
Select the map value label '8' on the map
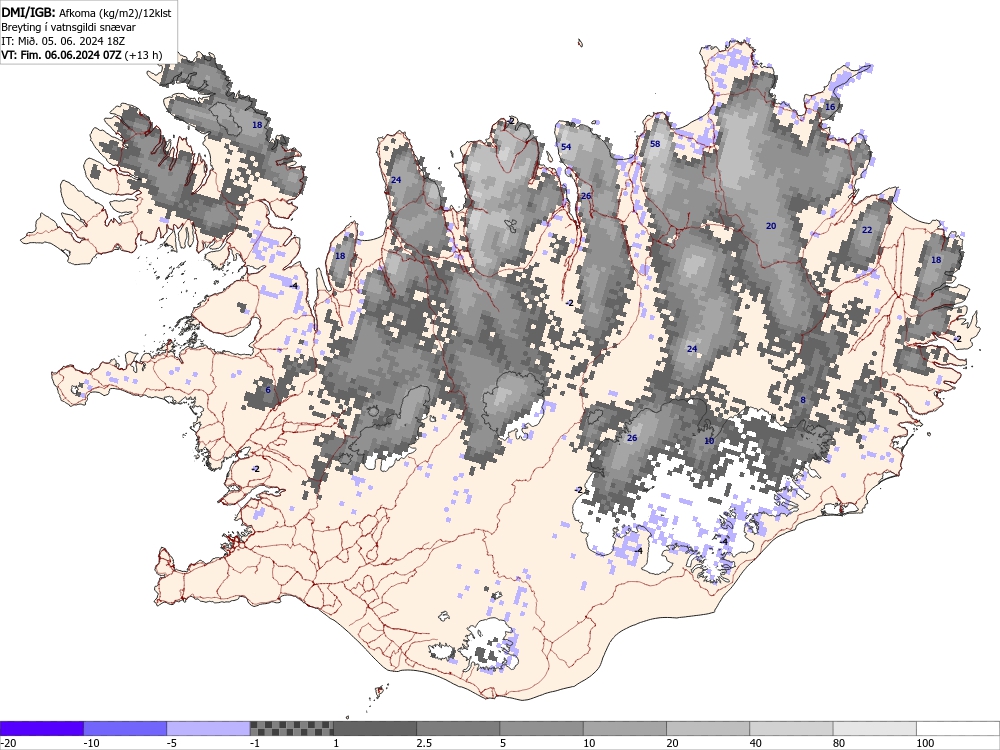click(x=803, y=401)
